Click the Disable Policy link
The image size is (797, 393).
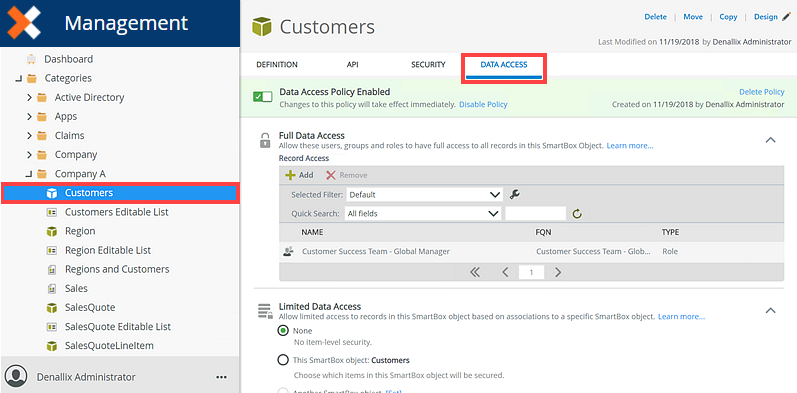(x=483, y=104)
